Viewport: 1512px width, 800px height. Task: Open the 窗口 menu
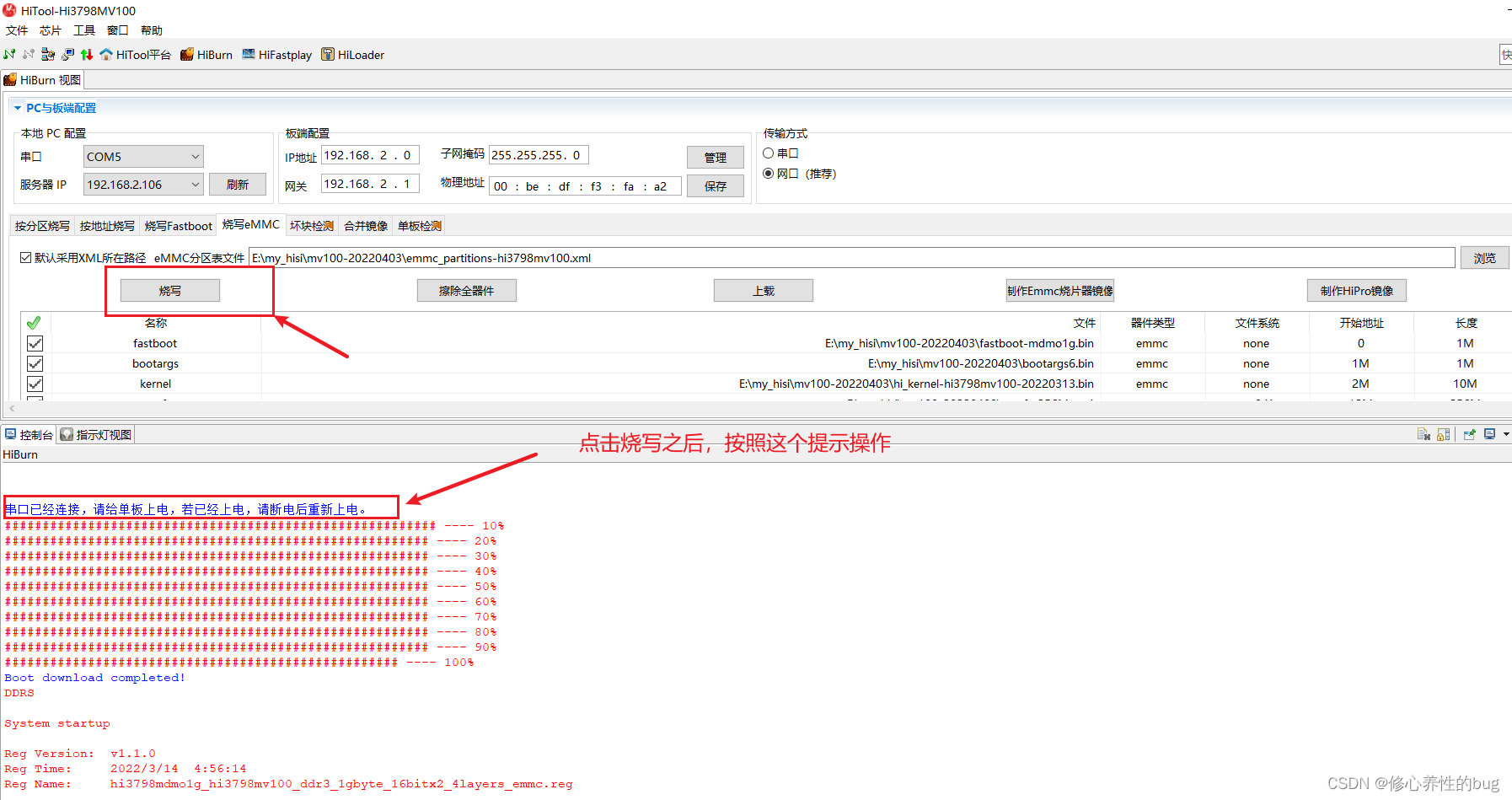tap(118, 30)
